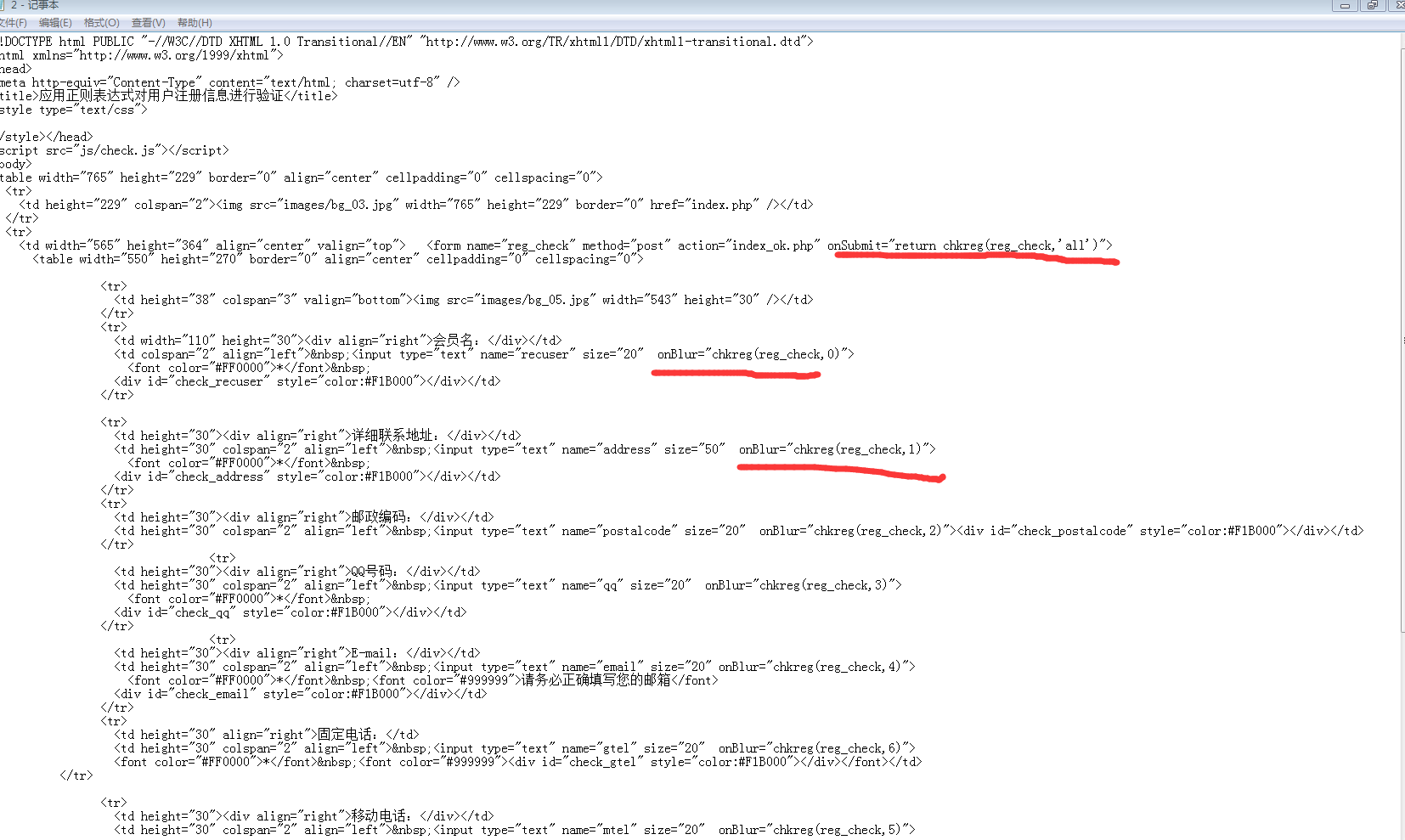
Task: Click the img src="images/bg_05.jpg" line
Action: [464, 300]
